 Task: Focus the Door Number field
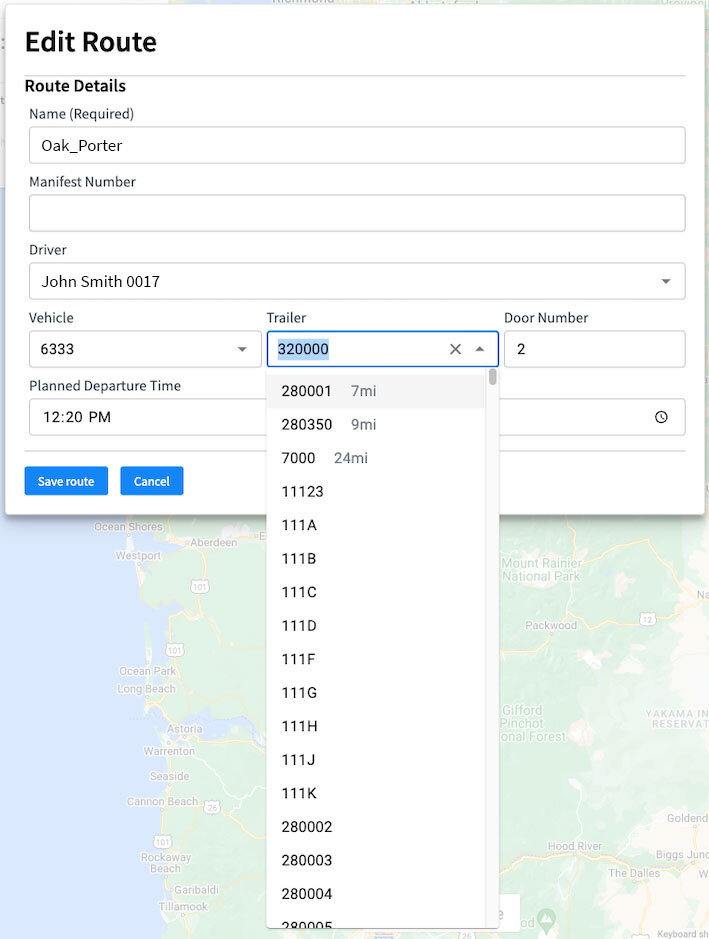click(595, 349)
